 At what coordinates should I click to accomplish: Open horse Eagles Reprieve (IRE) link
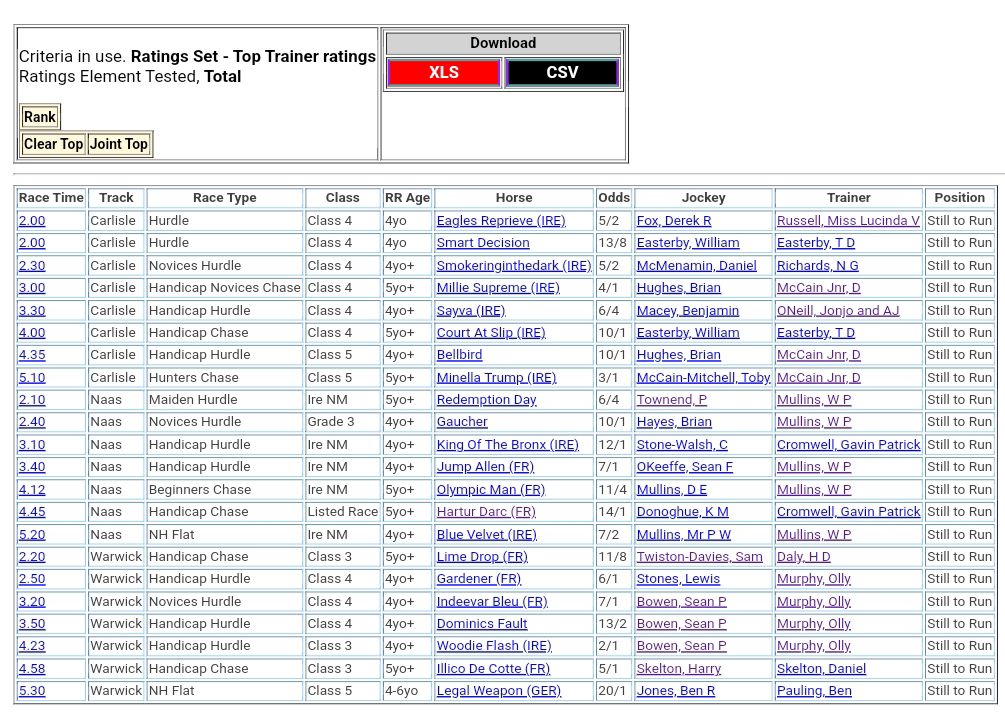coord(500,221)
